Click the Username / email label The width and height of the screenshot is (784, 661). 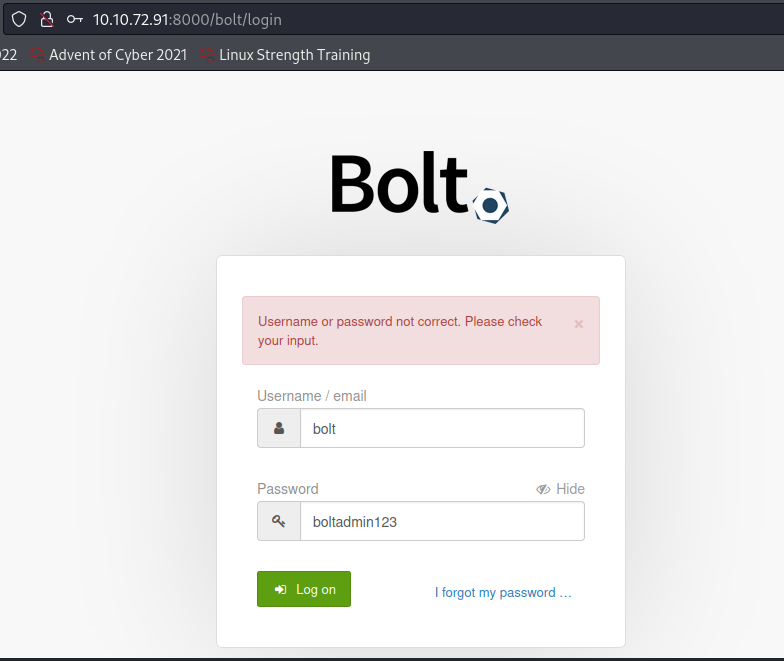312,396
